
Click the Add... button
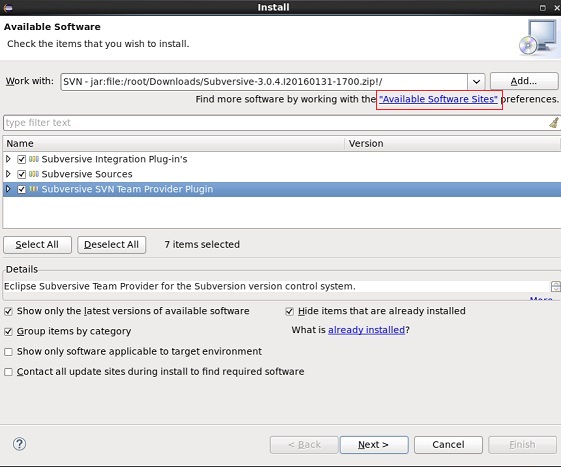click(524, 81)
